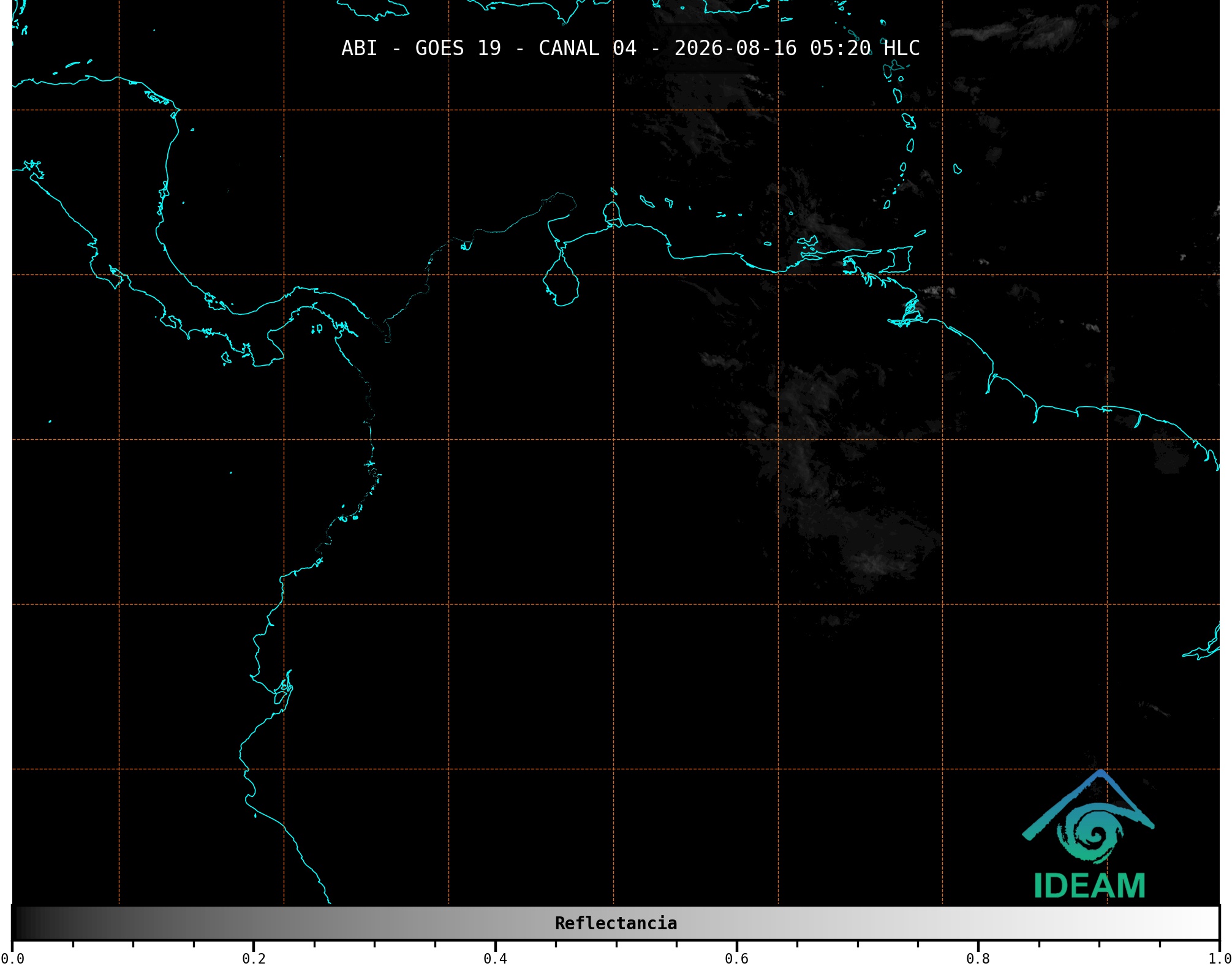This screenshot has height=966, width=1232.
Task: Click the image title 'ABI - GOES 19 - CANAL 04'
Action: (489, 48)
